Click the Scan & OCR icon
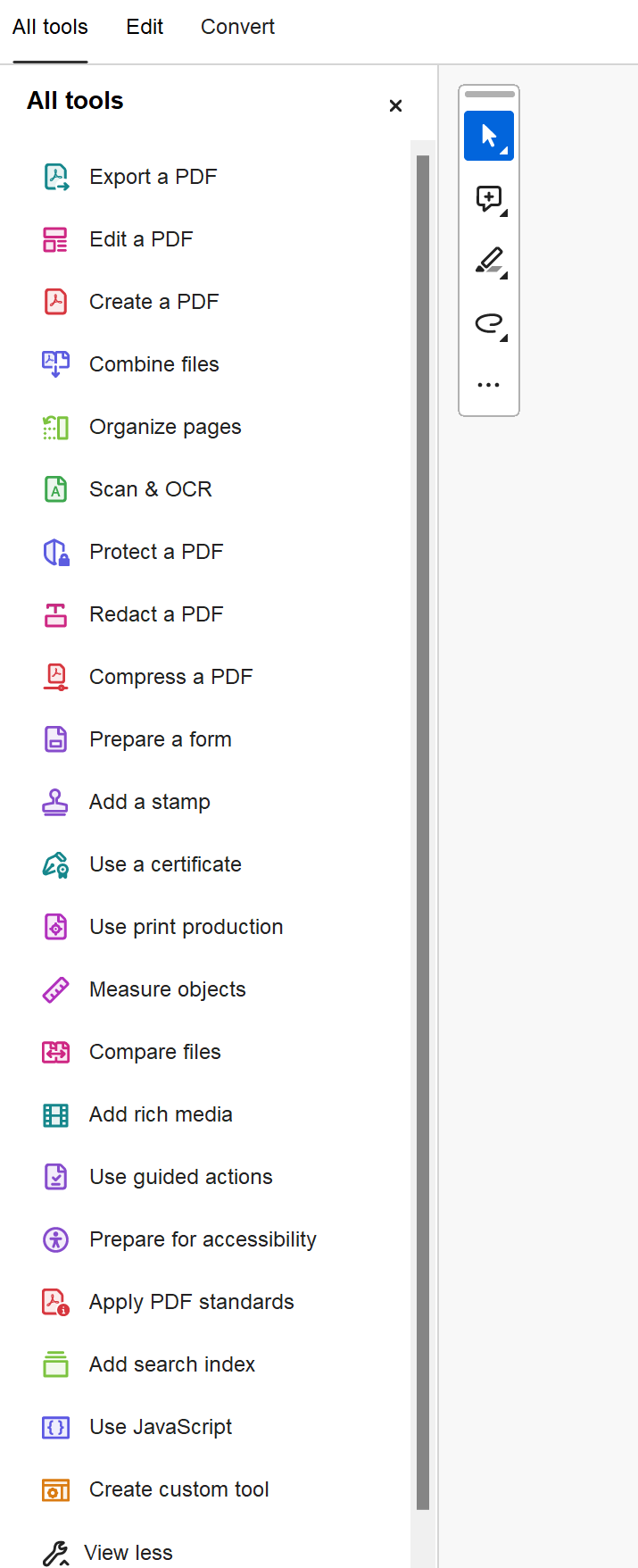Screen dimensions: 638x1568 click(x=56, y=489)
